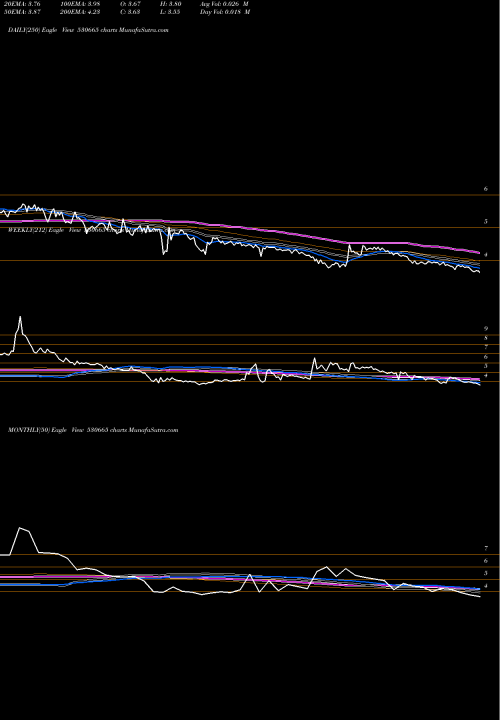Click the early spike on weekly price line

pyautogui.click(x=20, y=317)
